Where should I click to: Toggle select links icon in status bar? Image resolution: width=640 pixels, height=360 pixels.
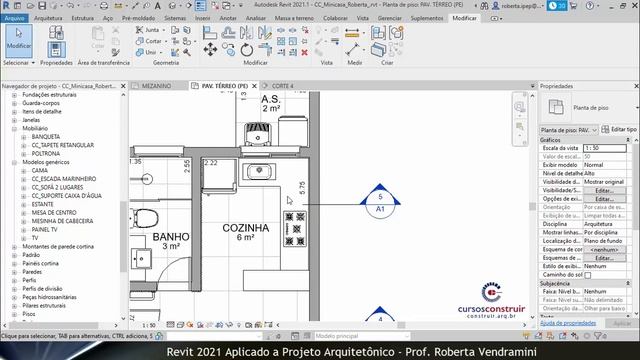tap(526, 336)
